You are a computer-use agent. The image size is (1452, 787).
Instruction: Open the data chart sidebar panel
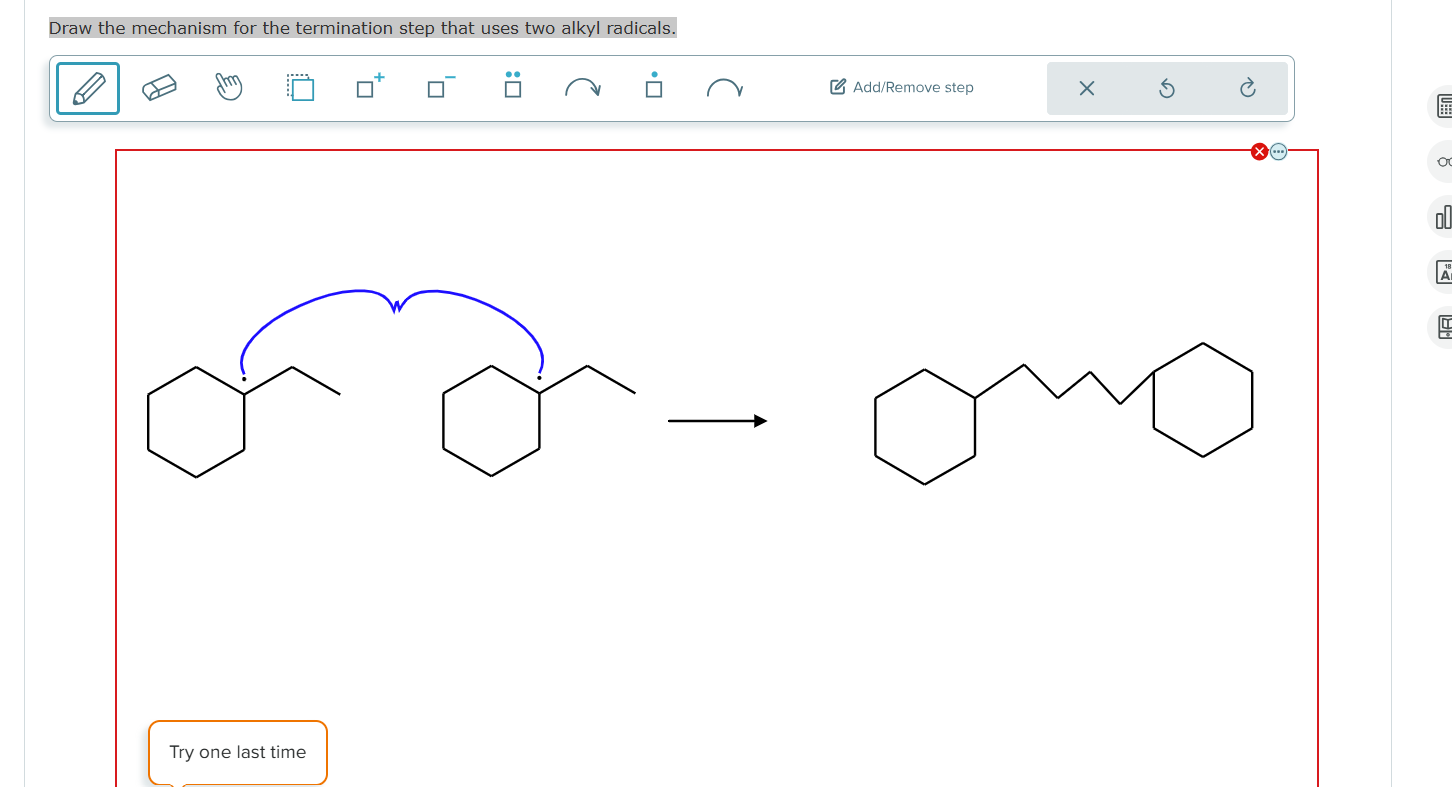point(1443,216)
